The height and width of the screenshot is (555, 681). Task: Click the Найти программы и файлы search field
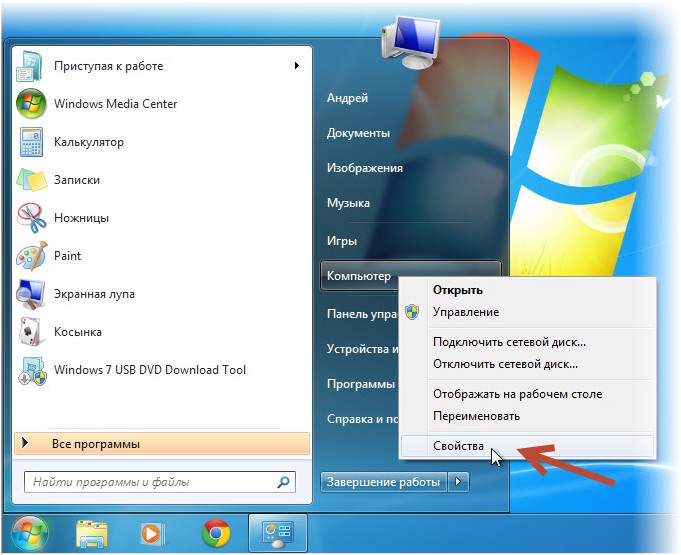(x=160, y=482)
